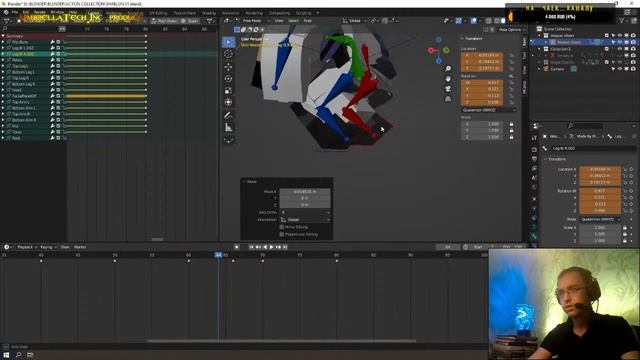Select the Rotate tool in the viewport toolbar
The height and width of the screenshot is (360, 640).
(x=229, y=78)
